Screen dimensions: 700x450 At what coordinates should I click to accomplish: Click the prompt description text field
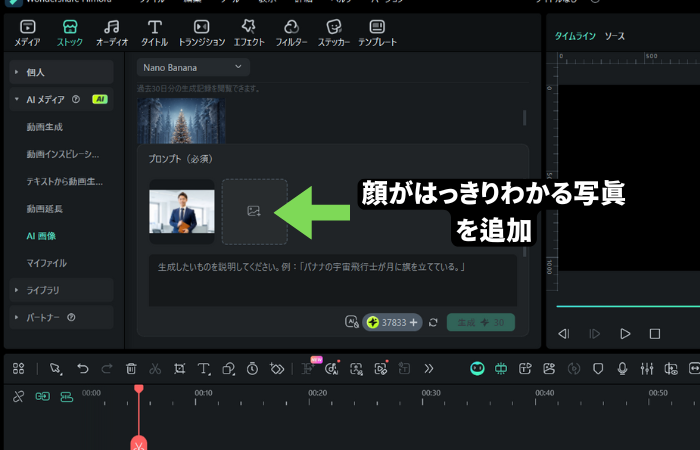pyautogui.click(x=333, y=280)
